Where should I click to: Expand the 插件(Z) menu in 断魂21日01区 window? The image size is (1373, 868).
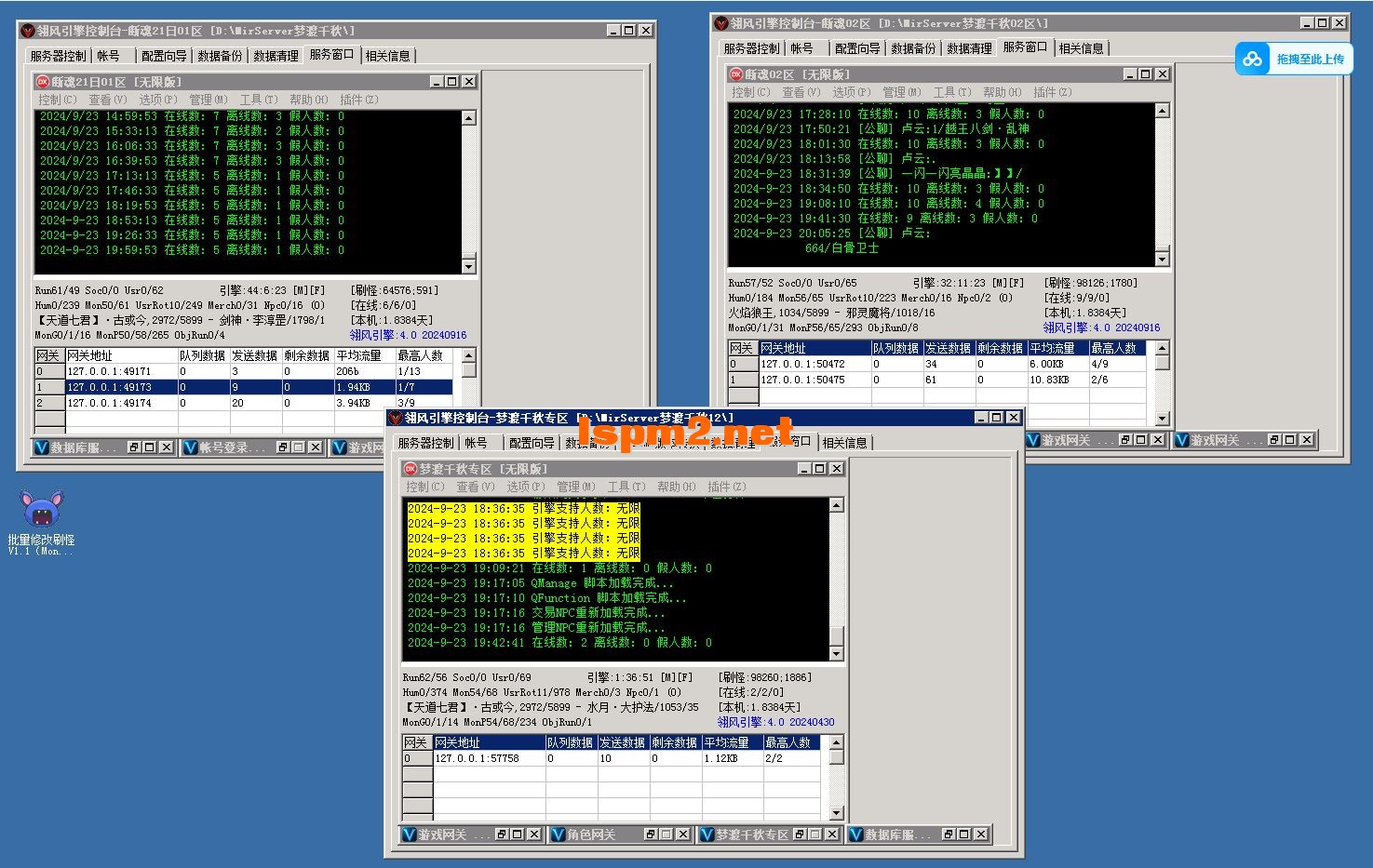pyautogui.click(x=358, y=100)
